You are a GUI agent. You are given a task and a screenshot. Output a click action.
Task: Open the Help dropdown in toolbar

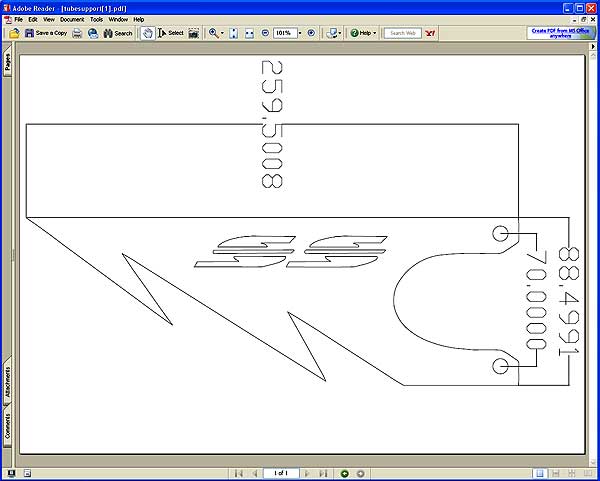363,33
